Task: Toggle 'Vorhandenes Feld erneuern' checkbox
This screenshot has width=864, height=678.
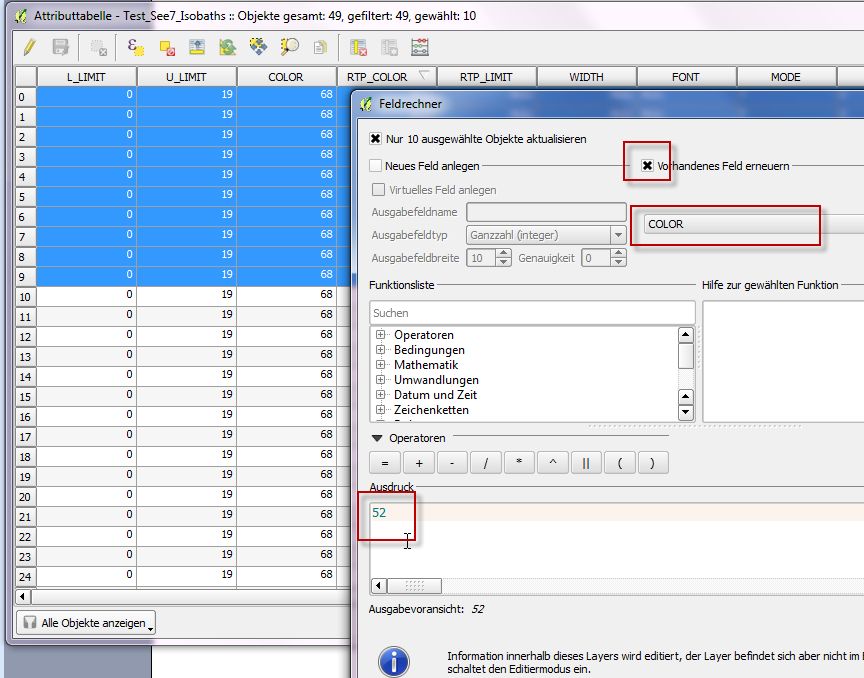Action: 647,166
